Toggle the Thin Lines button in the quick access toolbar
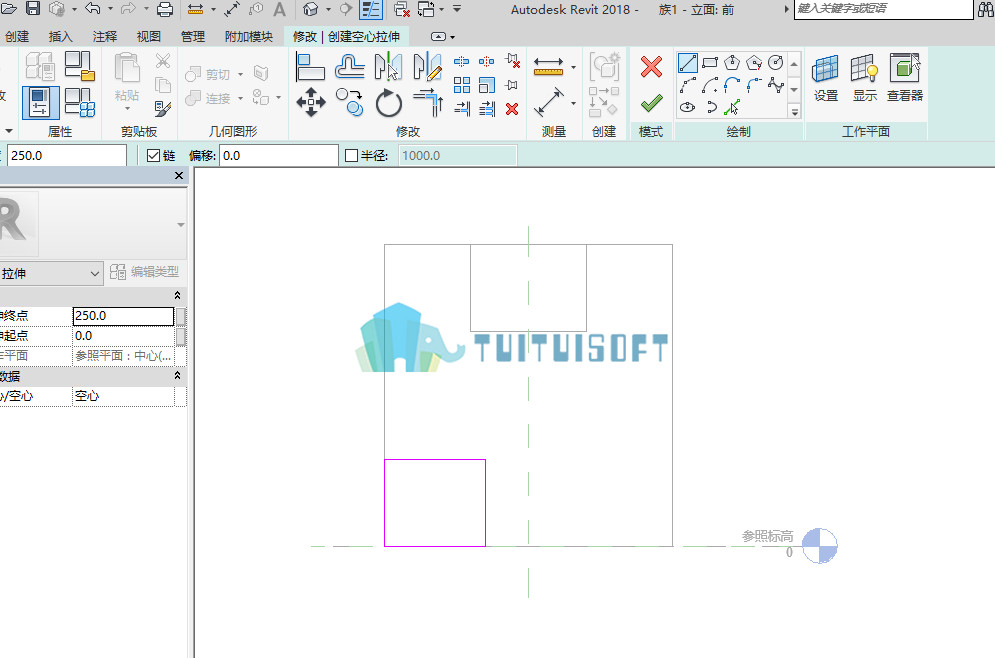 (371, 9)
